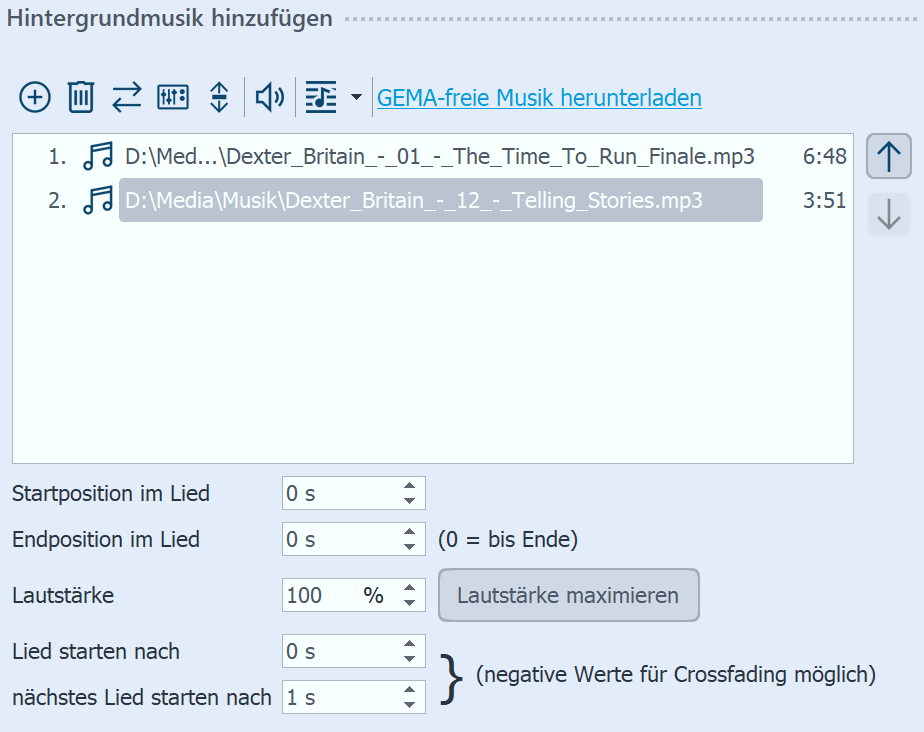Click the playlist music notes icon
Viewport: 924px width, 732px height.
click(x=321, y=97)
